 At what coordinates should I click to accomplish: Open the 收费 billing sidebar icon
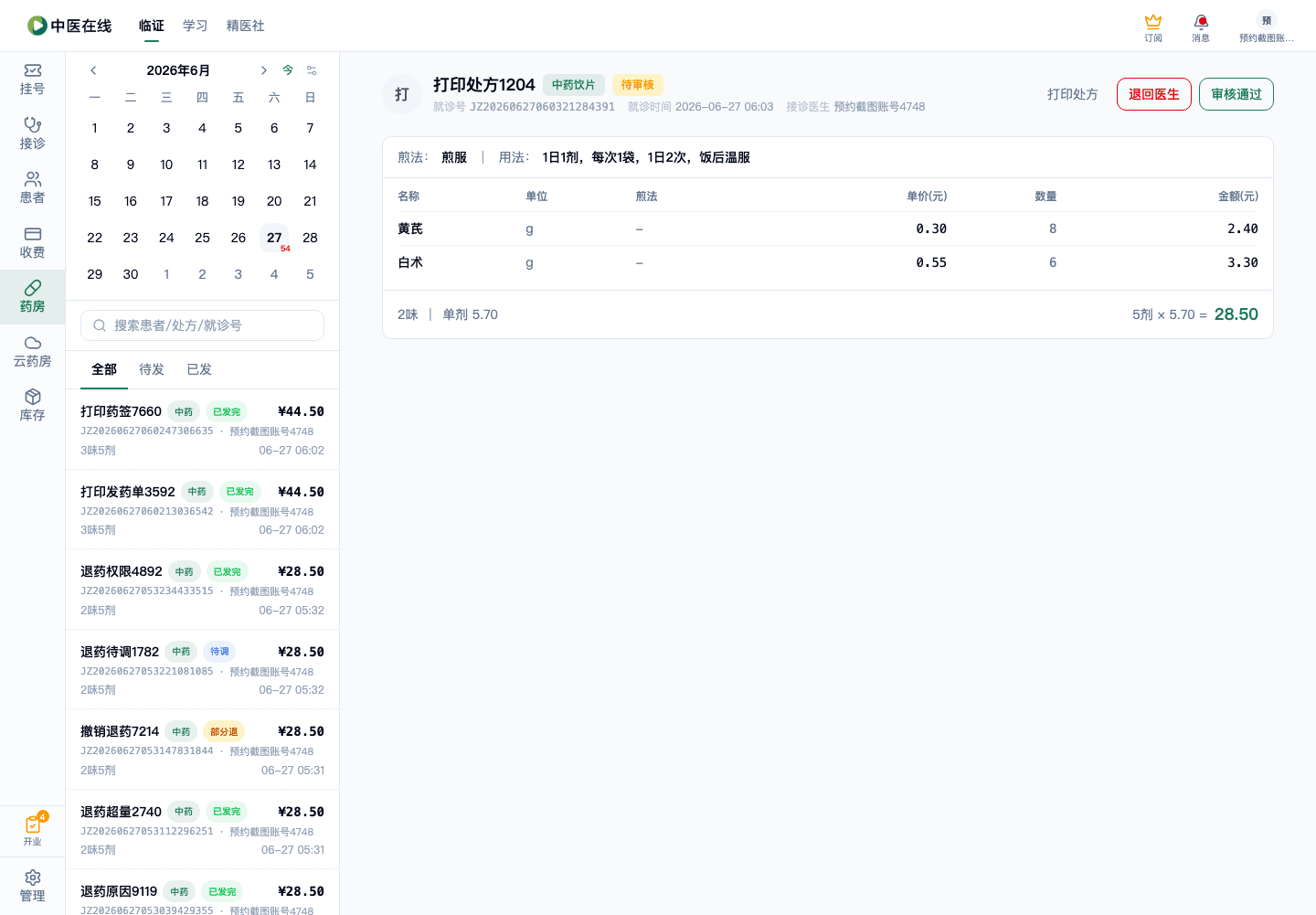click(x=32, y=243)
